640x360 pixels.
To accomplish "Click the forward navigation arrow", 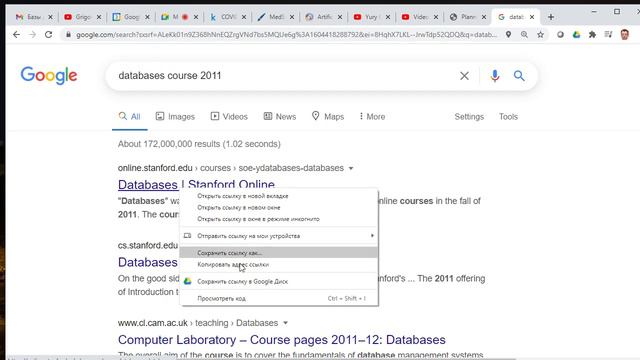I will [33, 35].
